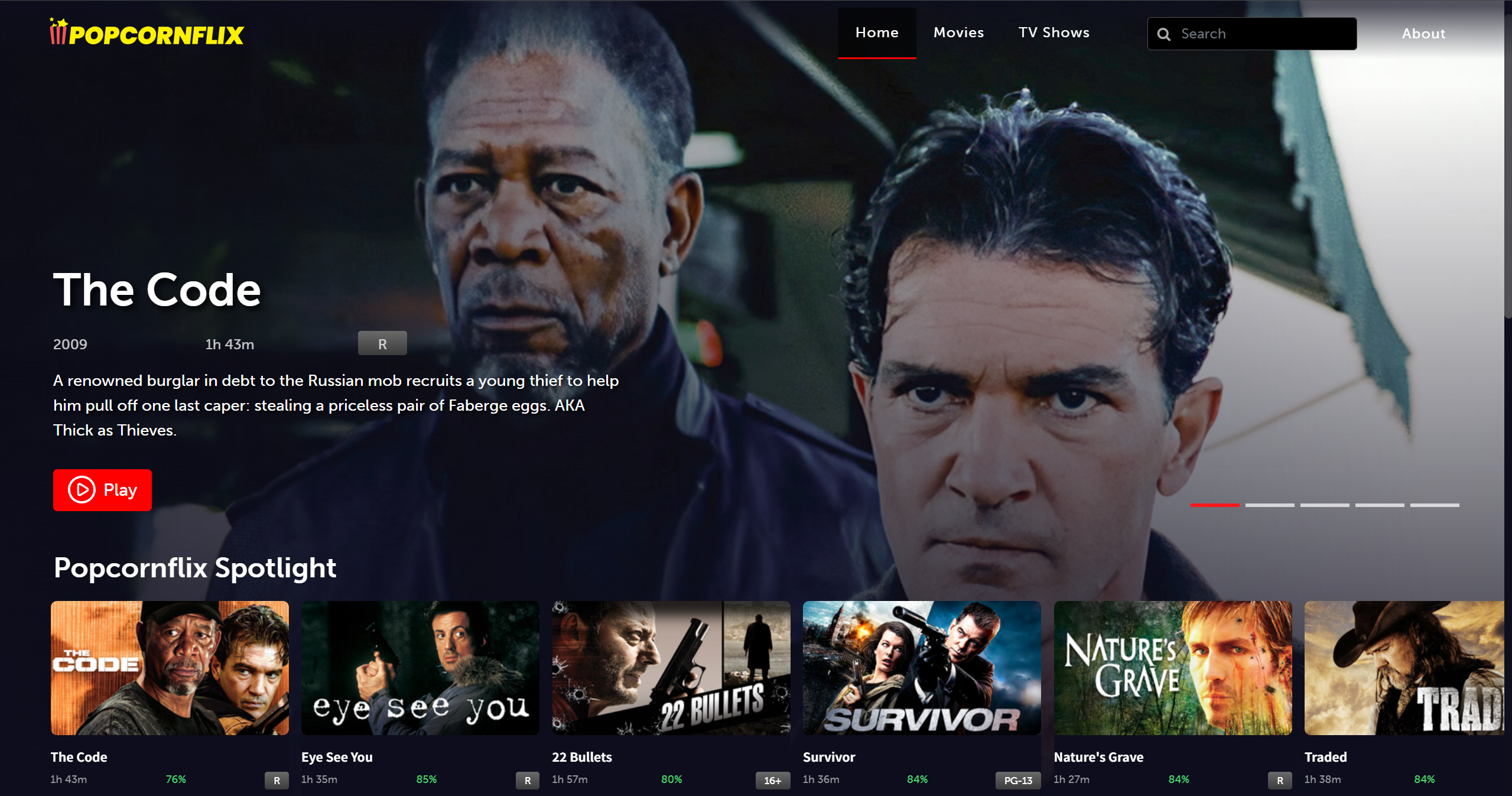Click the 2009 release year text

(70, 345)
